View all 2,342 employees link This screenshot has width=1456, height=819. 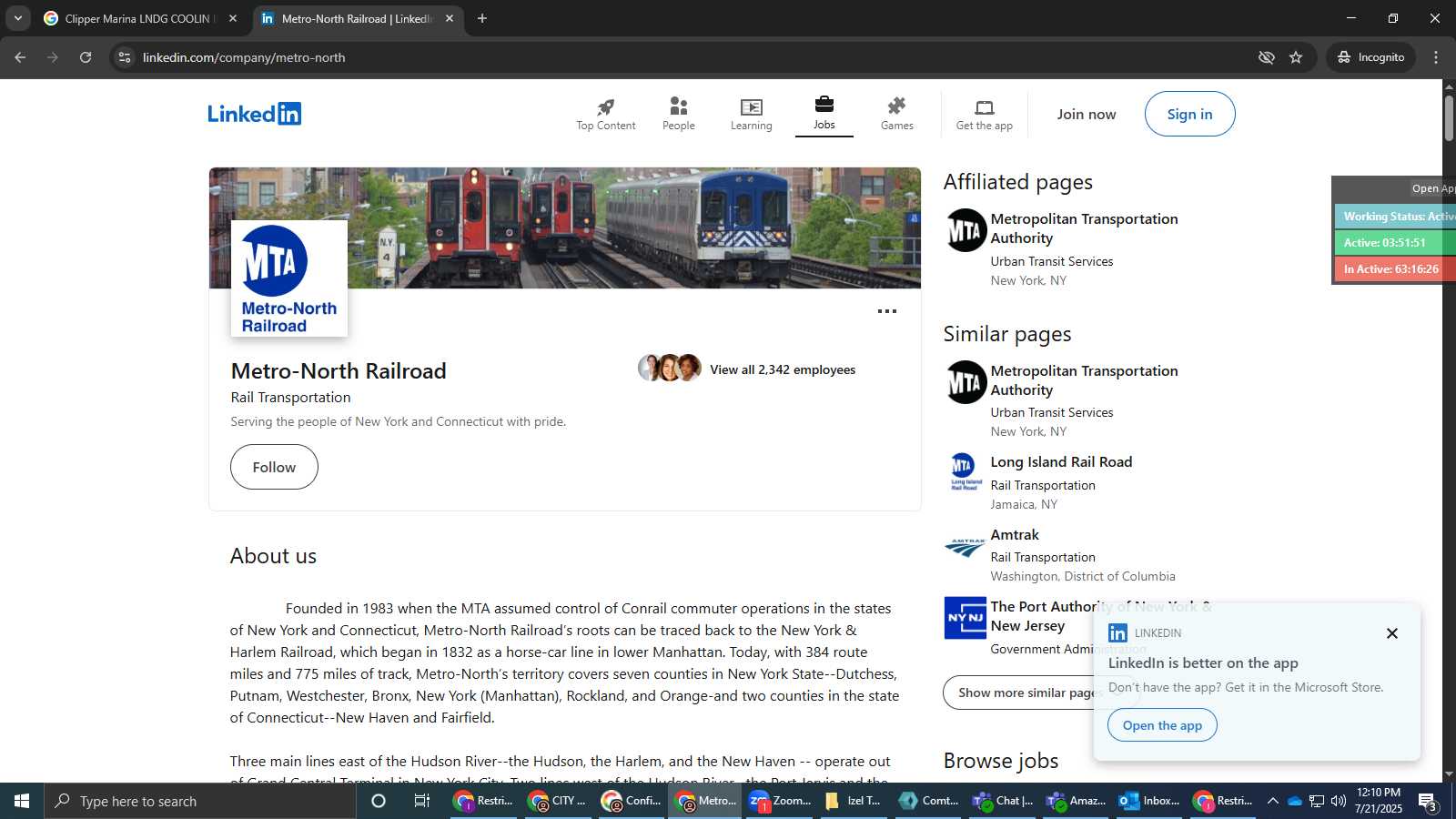click(782, 369)
